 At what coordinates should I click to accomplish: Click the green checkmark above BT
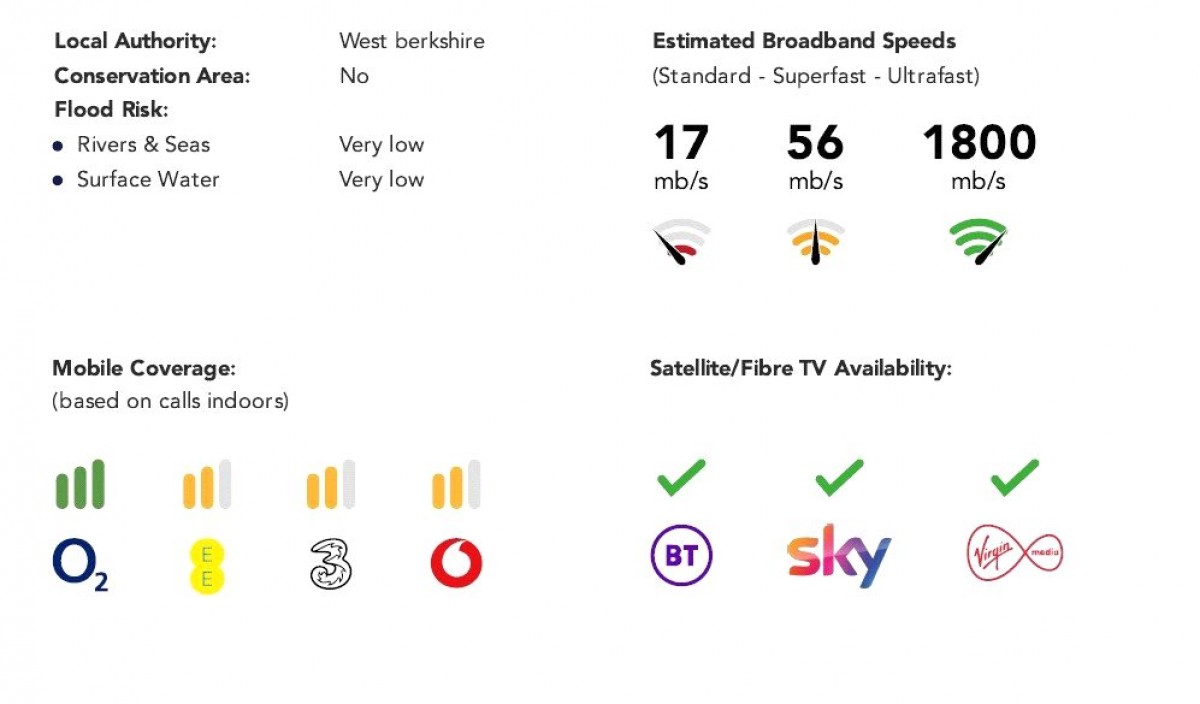coord(681,477)
